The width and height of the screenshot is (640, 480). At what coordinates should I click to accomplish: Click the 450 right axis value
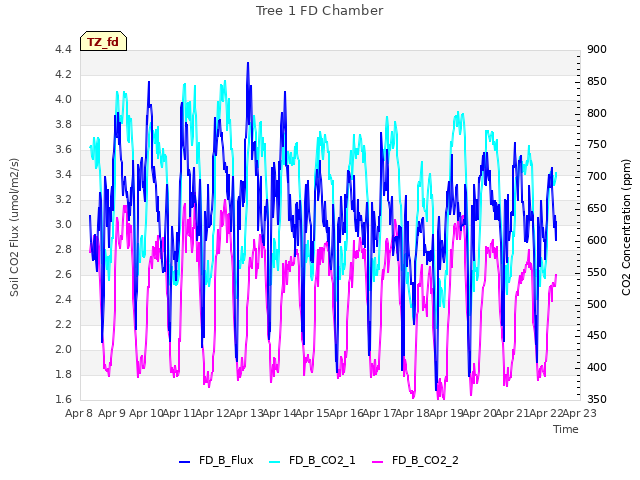[597, 336]
